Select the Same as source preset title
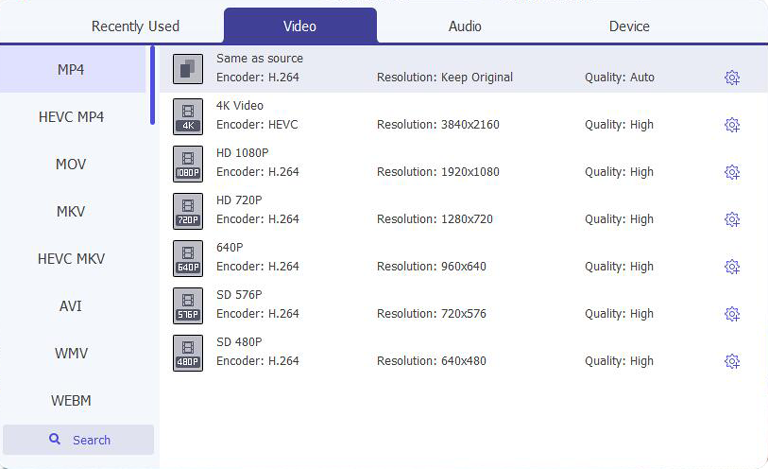 pyautogui.click(x=260, y=58)
